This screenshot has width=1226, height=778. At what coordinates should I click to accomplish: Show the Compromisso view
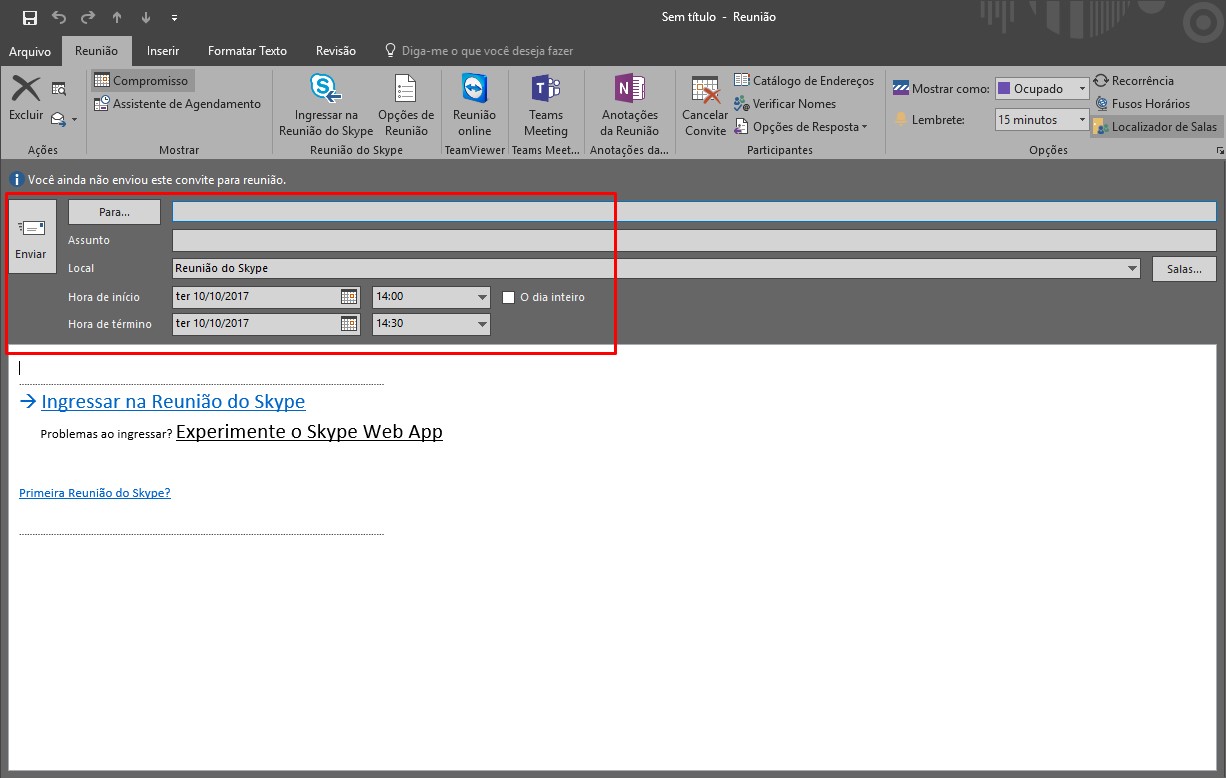(141, 80)
